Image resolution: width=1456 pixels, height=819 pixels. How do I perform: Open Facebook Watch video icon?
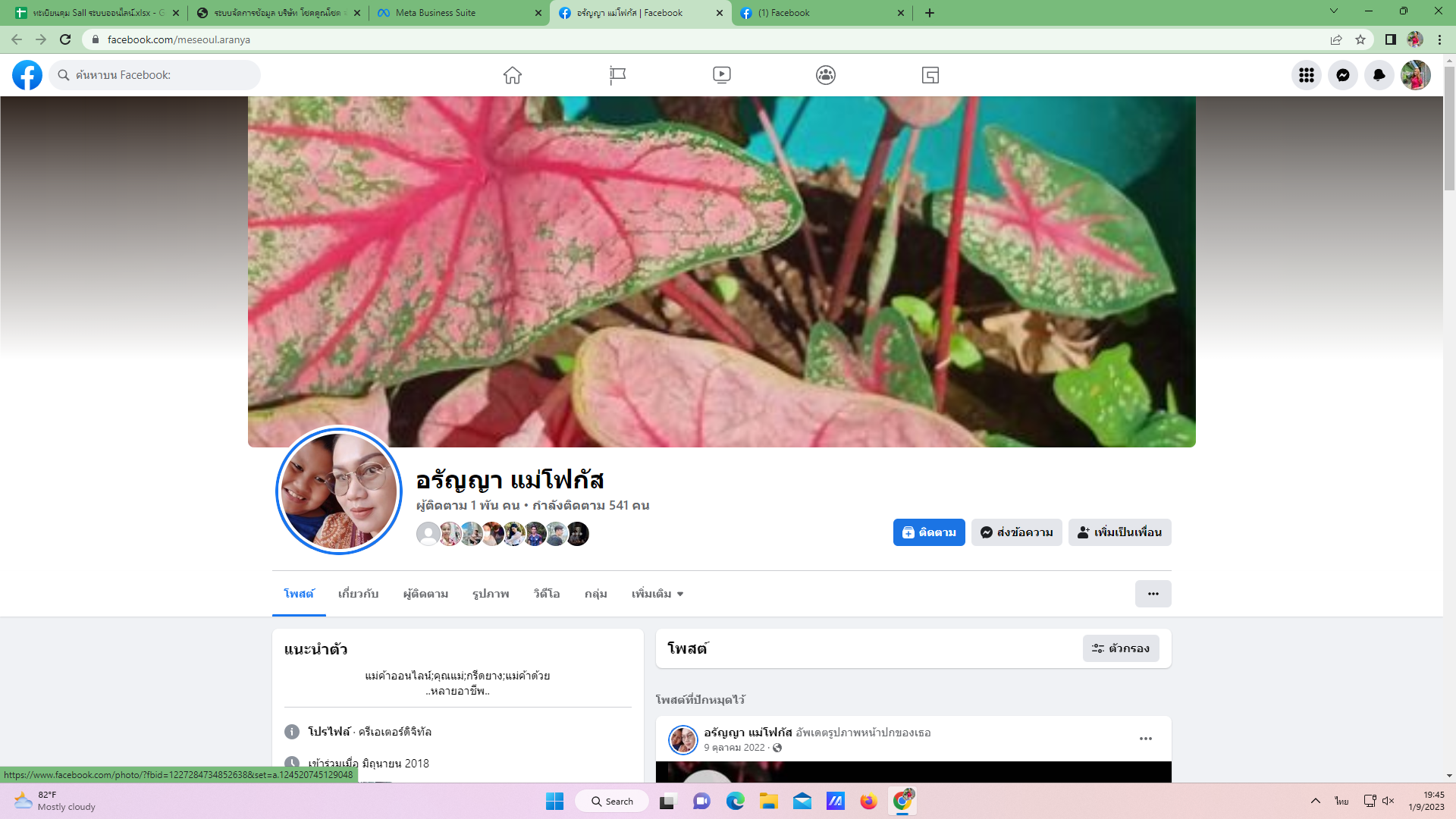[721, 75]
